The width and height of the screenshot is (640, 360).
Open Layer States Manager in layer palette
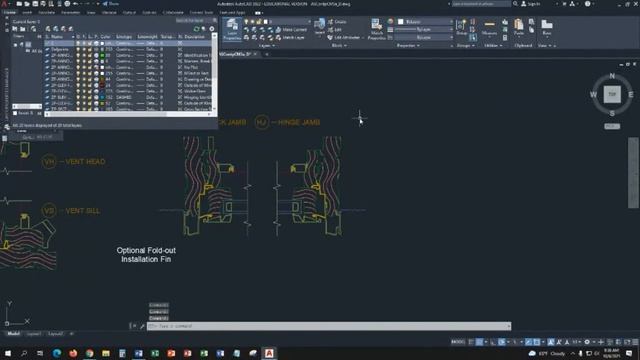(33, 29)
